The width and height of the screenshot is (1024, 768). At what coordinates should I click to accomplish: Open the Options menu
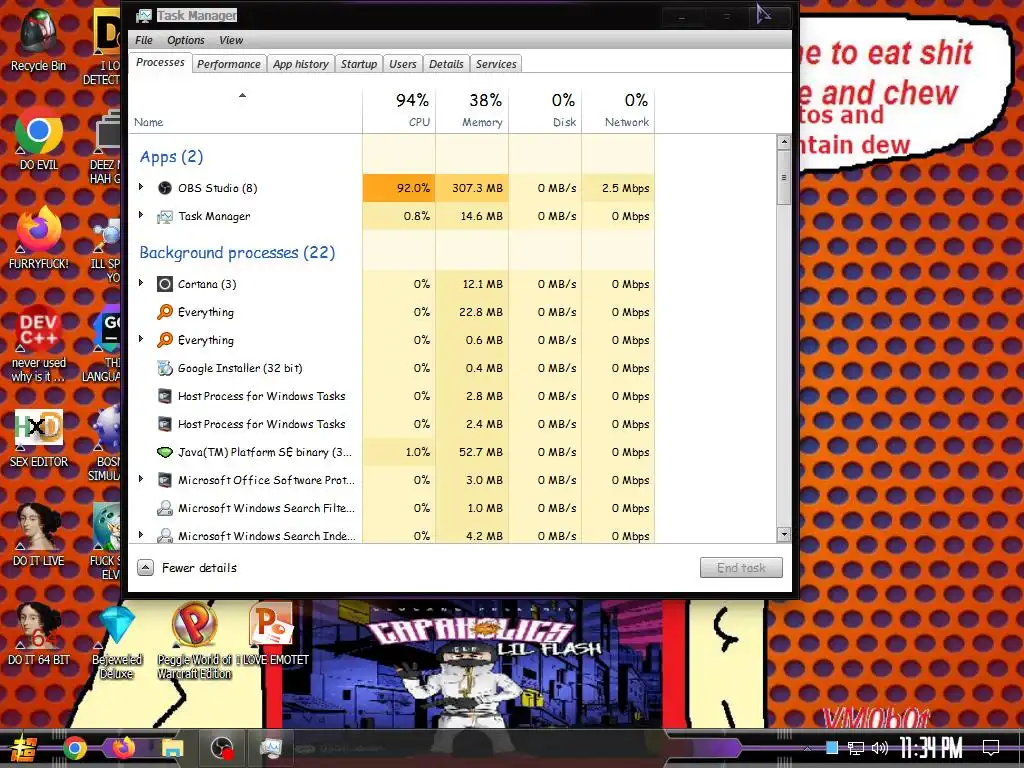(185, 40)
